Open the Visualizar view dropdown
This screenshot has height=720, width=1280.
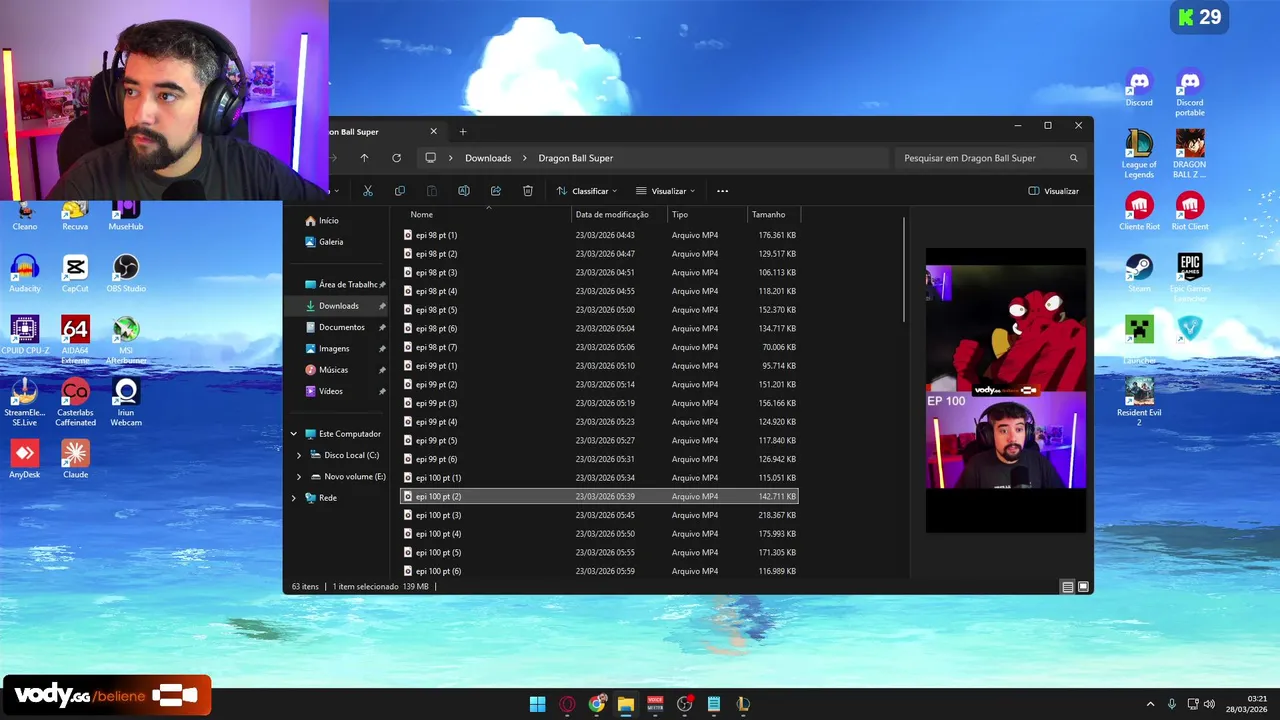(666, 191)
